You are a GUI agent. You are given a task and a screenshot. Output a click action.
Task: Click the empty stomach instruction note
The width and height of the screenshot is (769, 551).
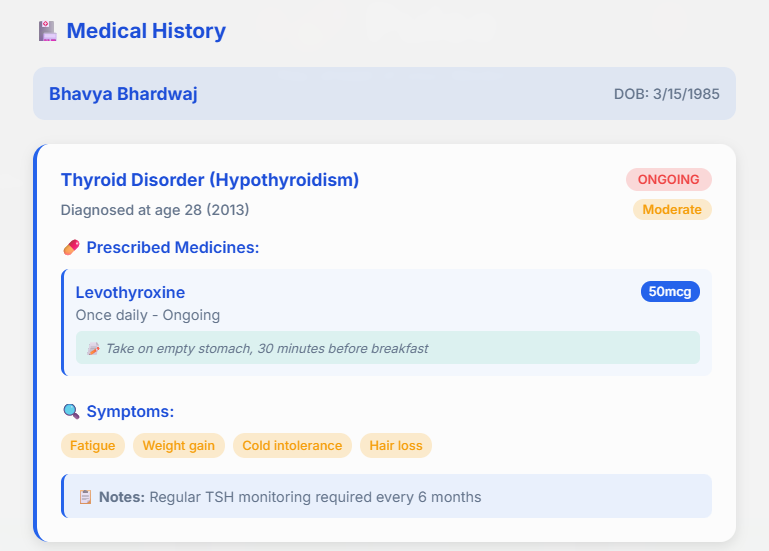pos(387,348)
